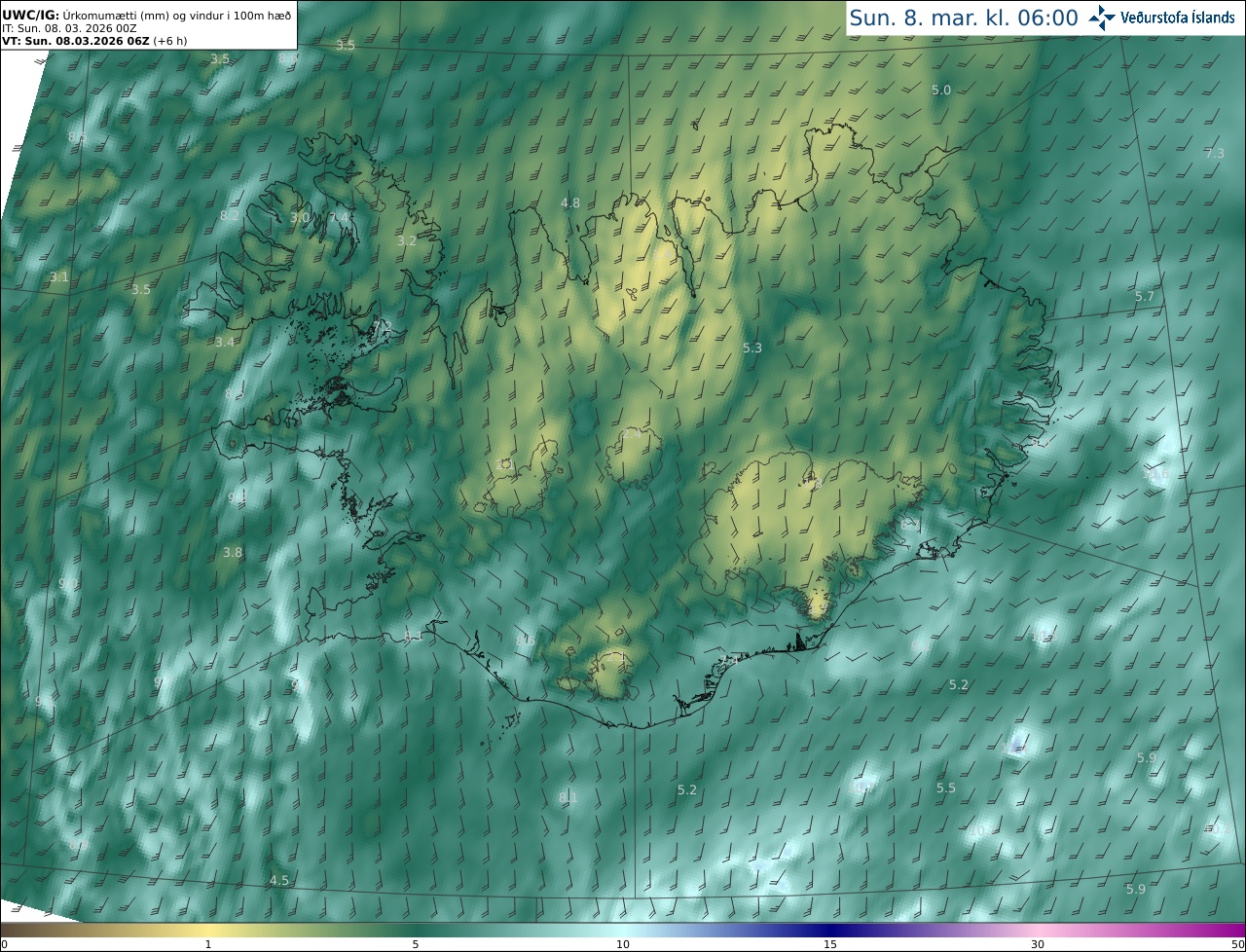Click the '3.4' value on the map

click(x=225, y=342)
